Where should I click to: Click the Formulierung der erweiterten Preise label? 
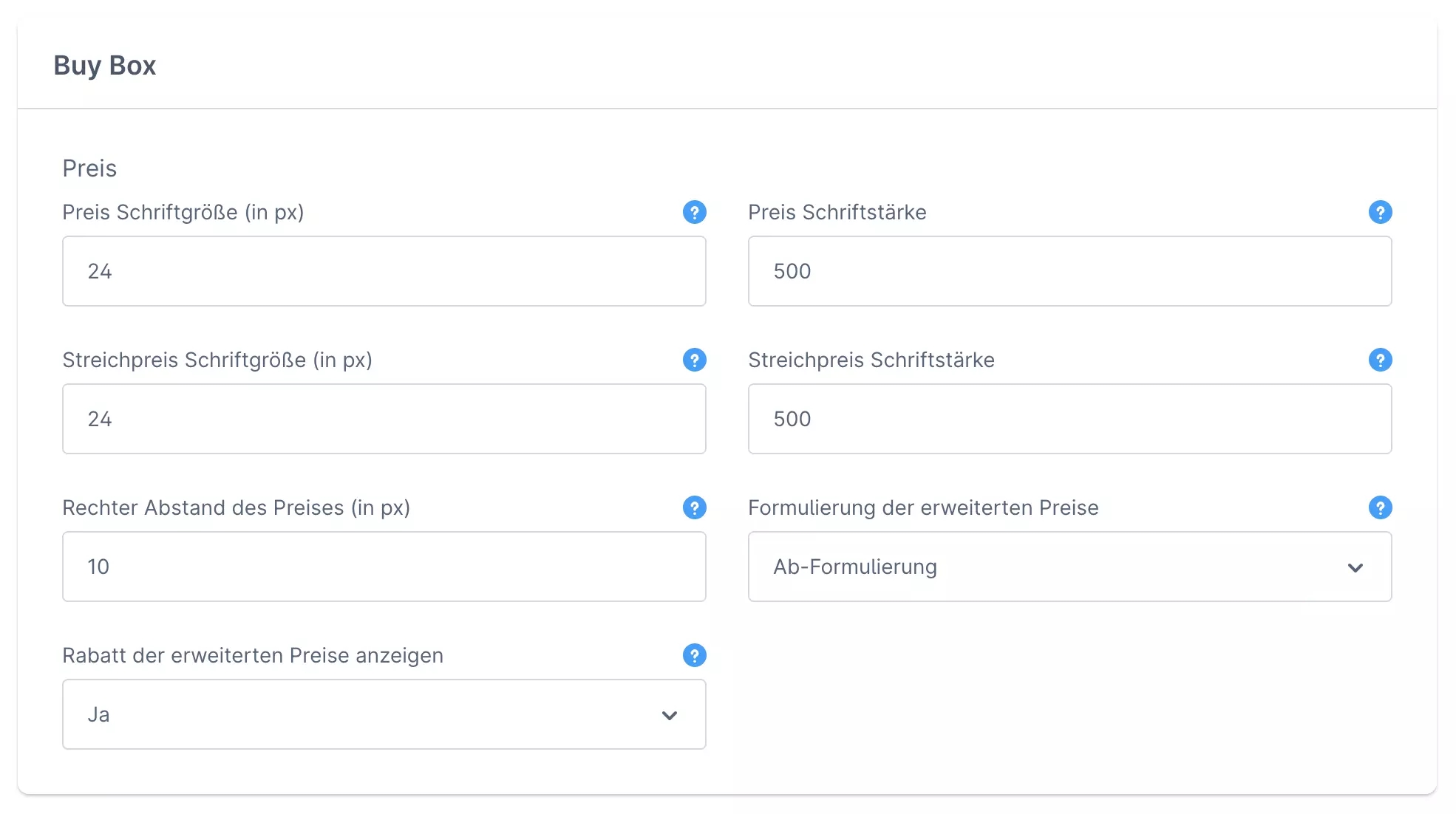[x=923, y=507]
